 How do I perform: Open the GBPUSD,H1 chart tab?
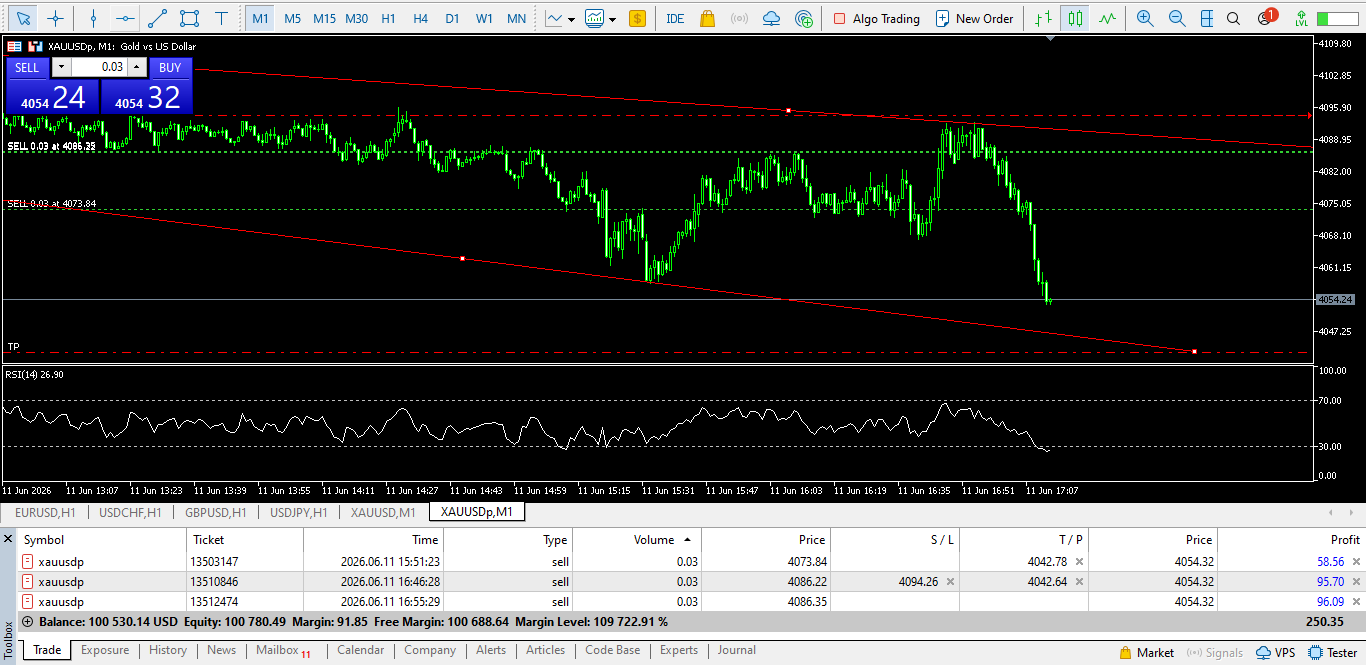click(215, 512)
